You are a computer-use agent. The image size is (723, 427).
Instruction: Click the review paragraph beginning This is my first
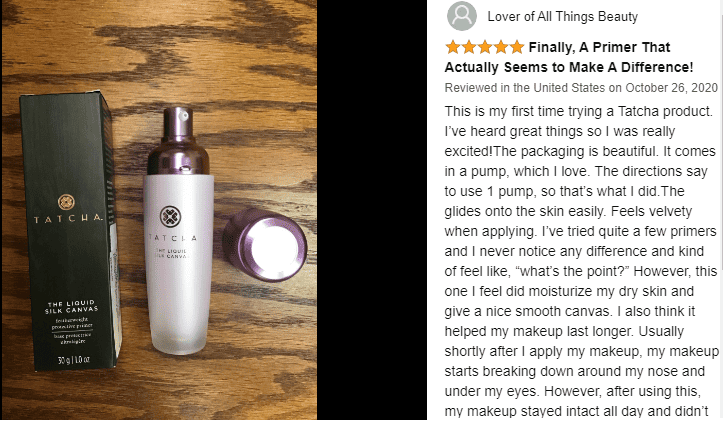(x=581, y=261)
